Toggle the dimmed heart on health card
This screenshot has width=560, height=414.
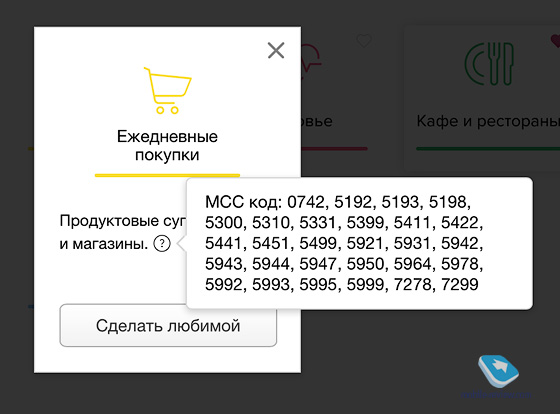364,41
